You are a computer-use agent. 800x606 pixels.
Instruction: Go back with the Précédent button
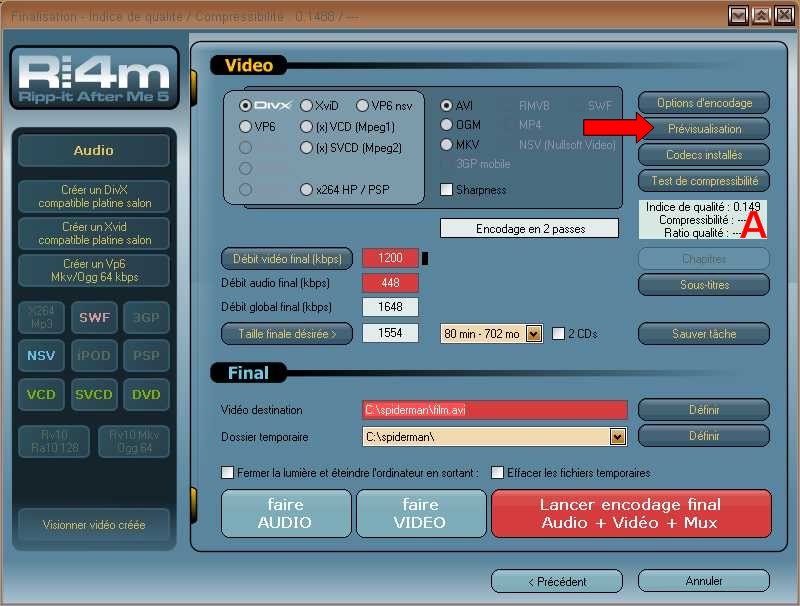556,581
